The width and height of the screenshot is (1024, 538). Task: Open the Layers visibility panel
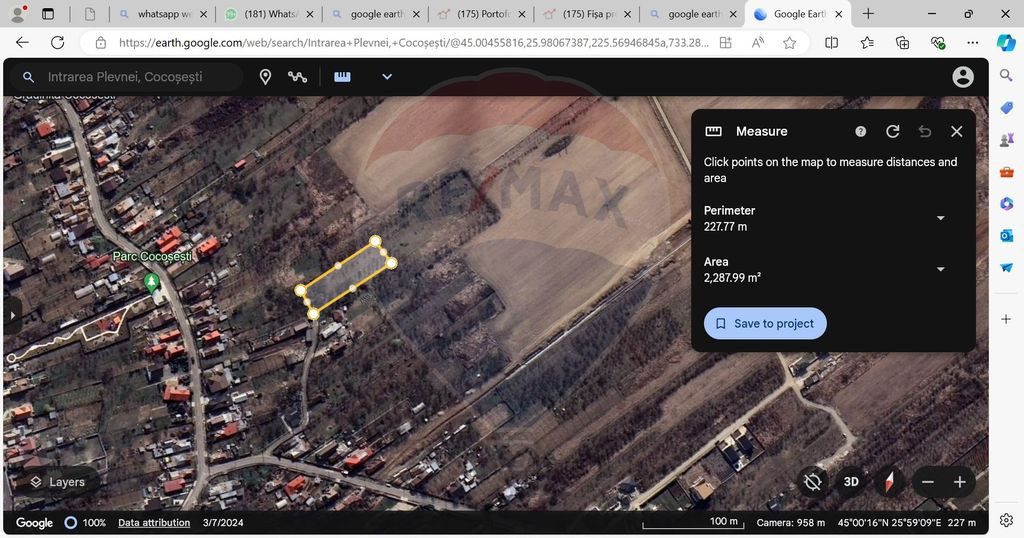click(x=57, y=482)
